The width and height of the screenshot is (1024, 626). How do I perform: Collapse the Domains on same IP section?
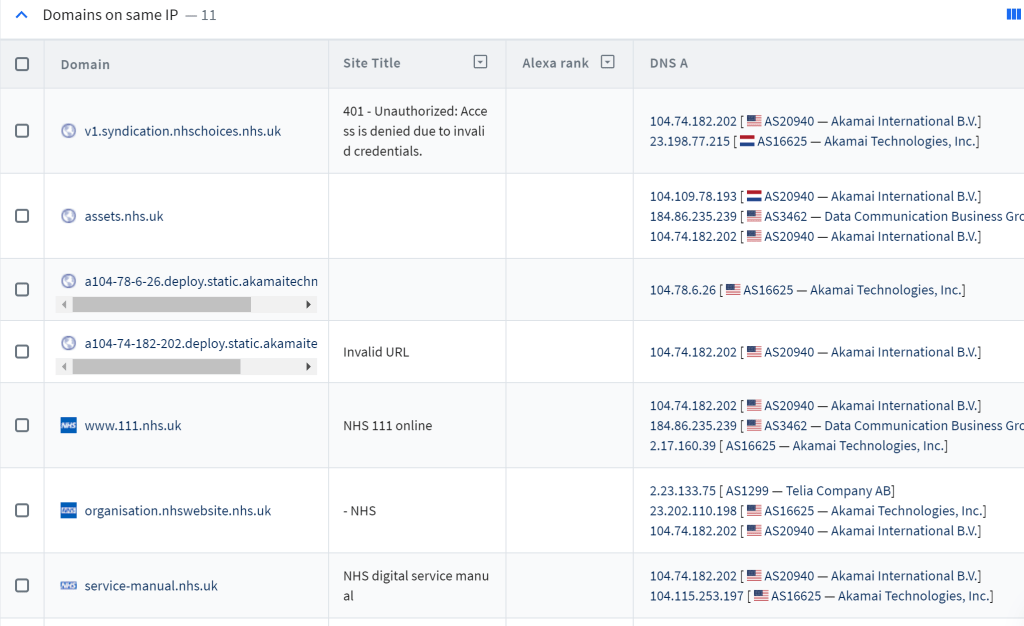coord(21,15)
